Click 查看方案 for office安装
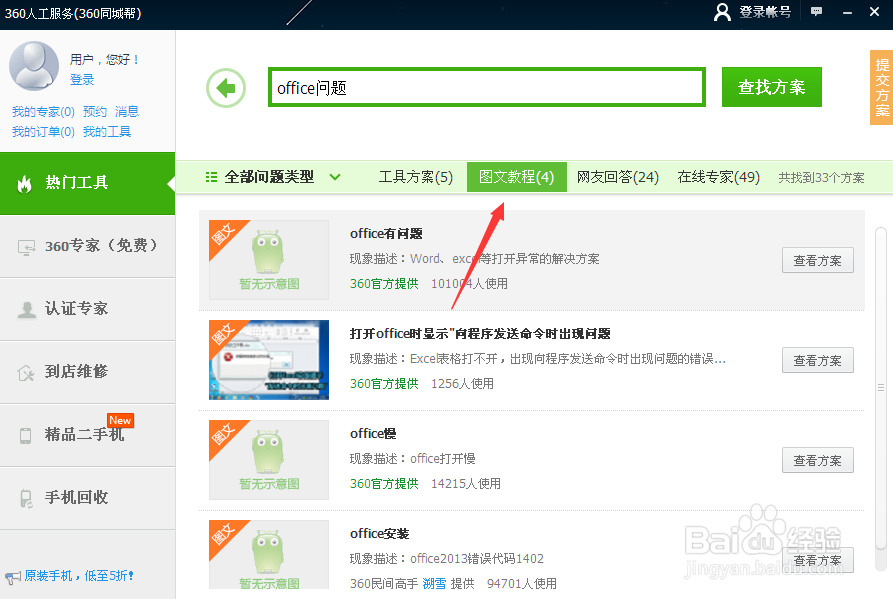This screenshot has height=599, width=893. pyautogui.click(x=818, y=560)
